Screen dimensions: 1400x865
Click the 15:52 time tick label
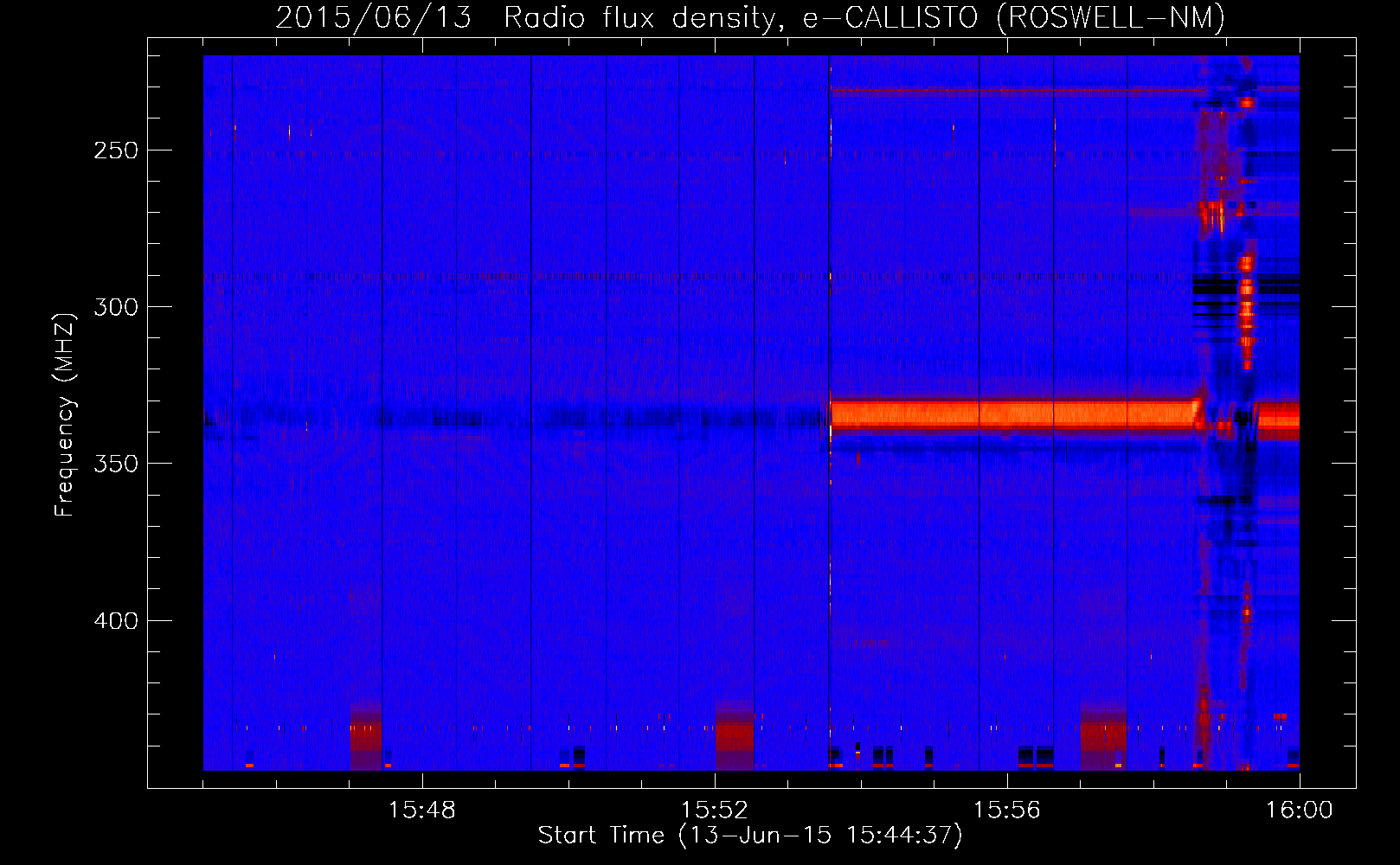715,811
